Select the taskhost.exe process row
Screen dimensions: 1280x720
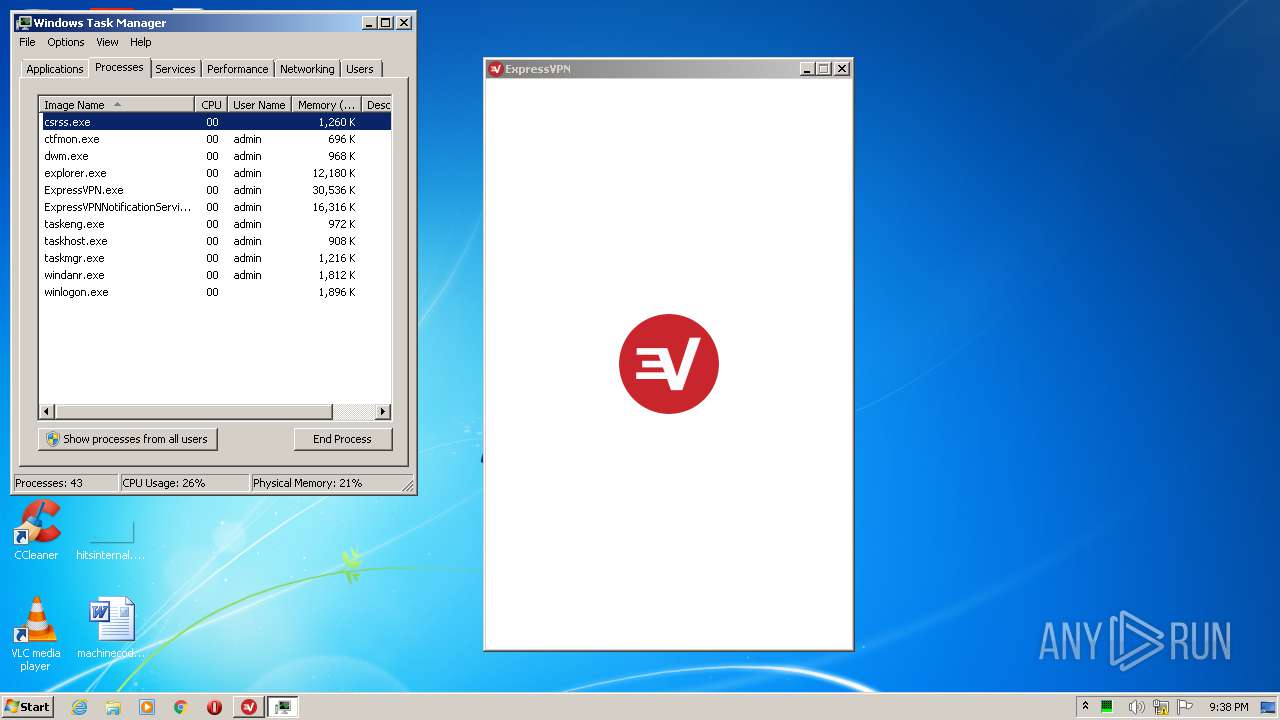(215, 241)
